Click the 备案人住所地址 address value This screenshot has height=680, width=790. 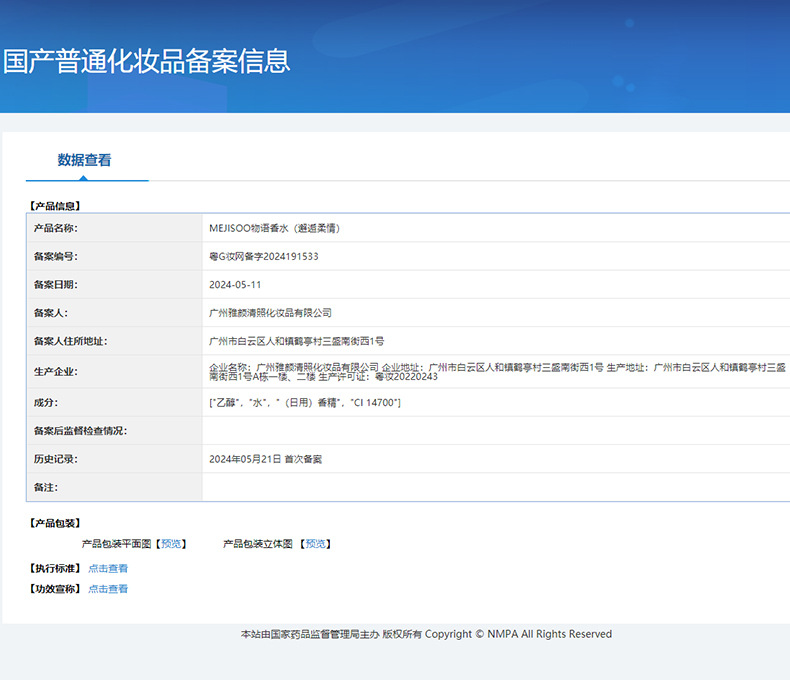[297, 341]
